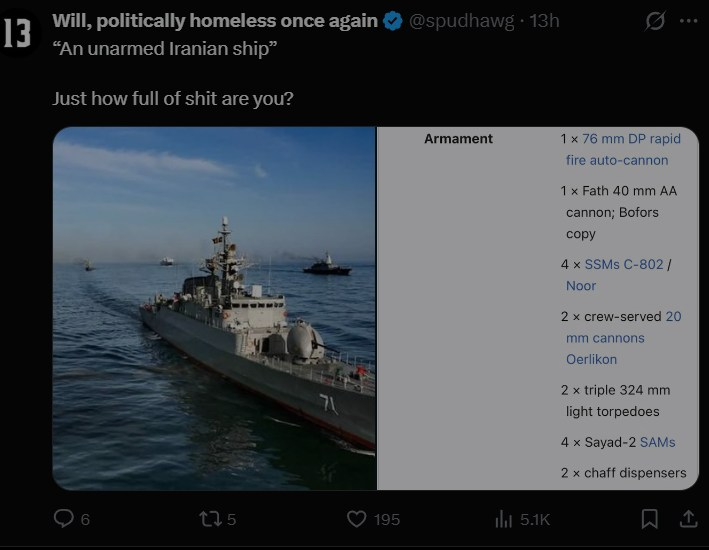Image resolution: width=709 pixels, height=550 pixels.
Task: Click the quoted "An unarmed Iranian ship" text
Action: coord(162,51)
